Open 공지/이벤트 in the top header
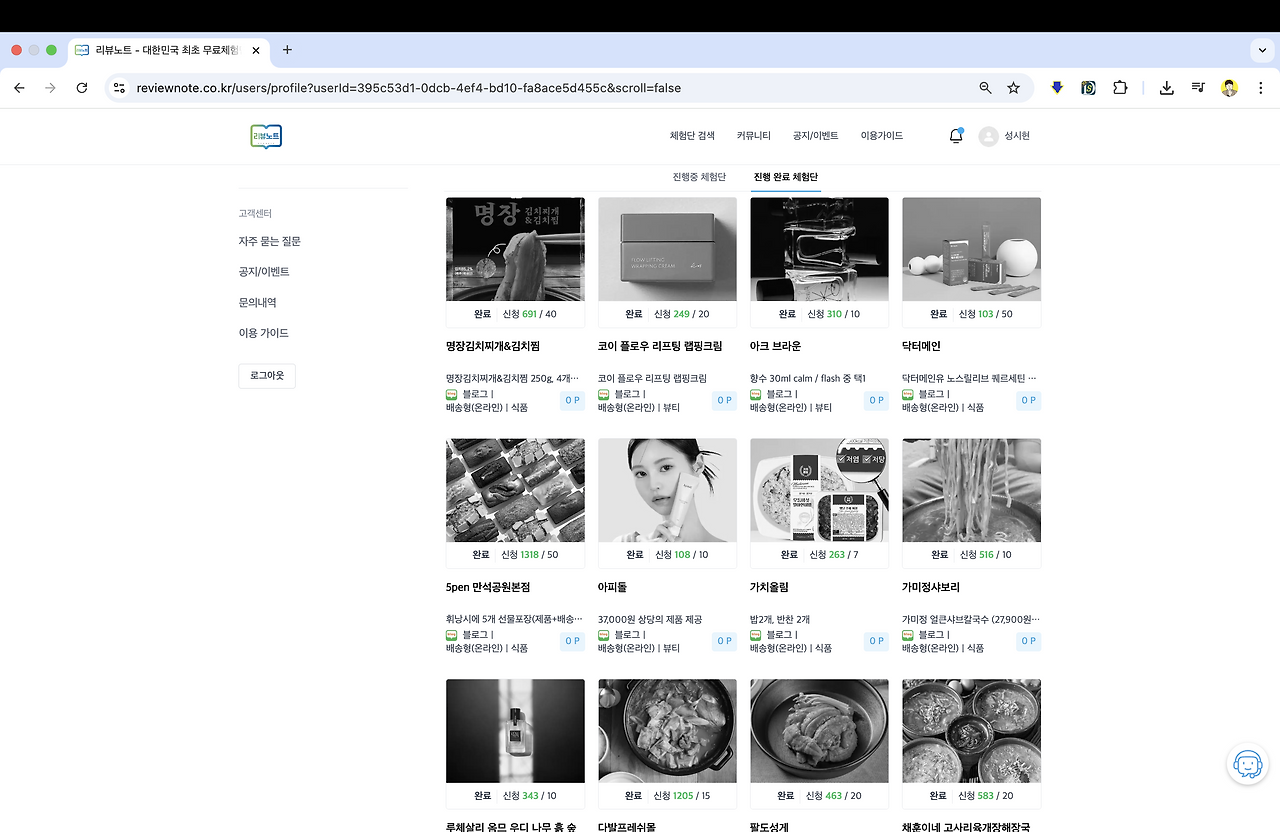The image size is (1280, 832). tap(815, 136)
